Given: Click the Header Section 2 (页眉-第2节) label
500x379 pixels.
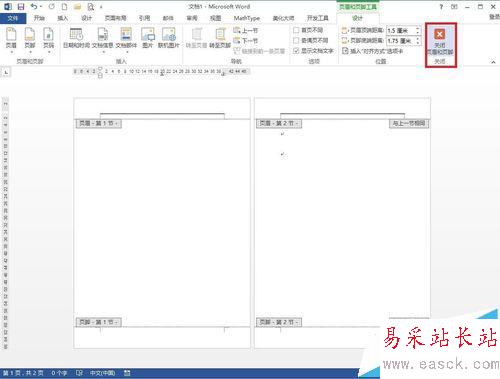Looking at the screenshot, I should click(x=279, y=123).
